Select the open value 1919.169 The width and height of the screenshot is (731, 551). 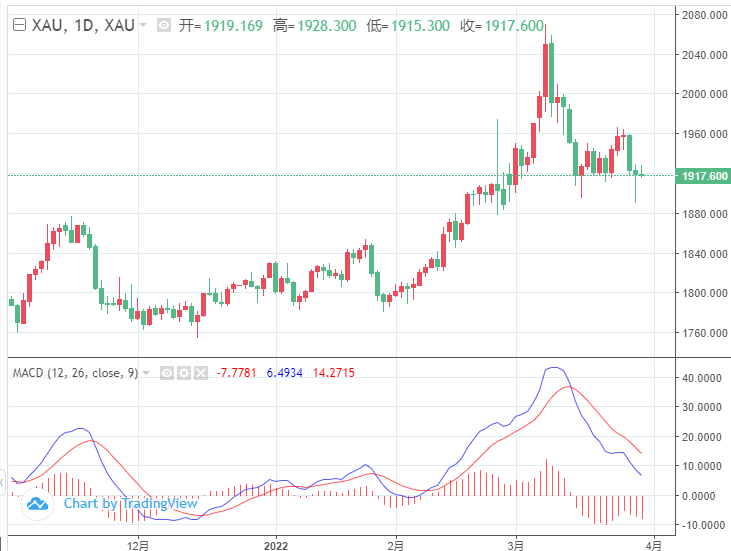click(233, 25)
